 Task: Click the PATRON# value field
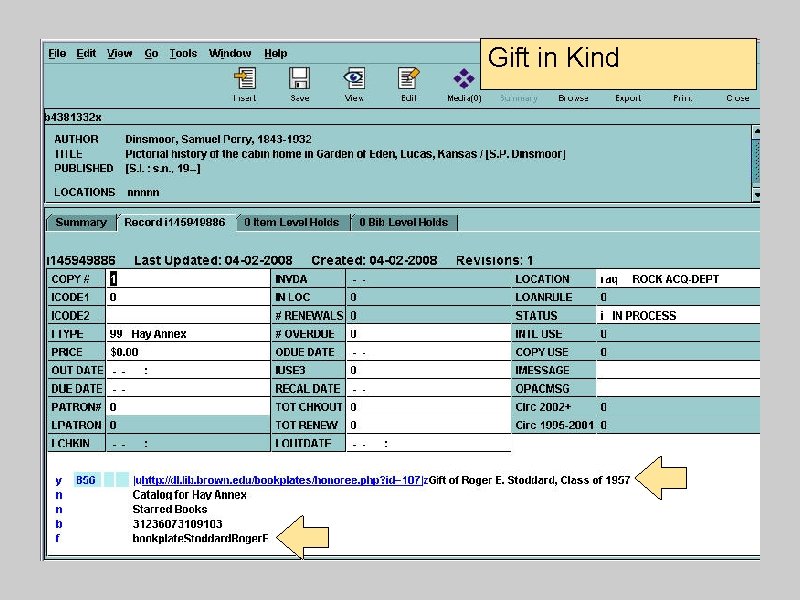click(188, 407)
